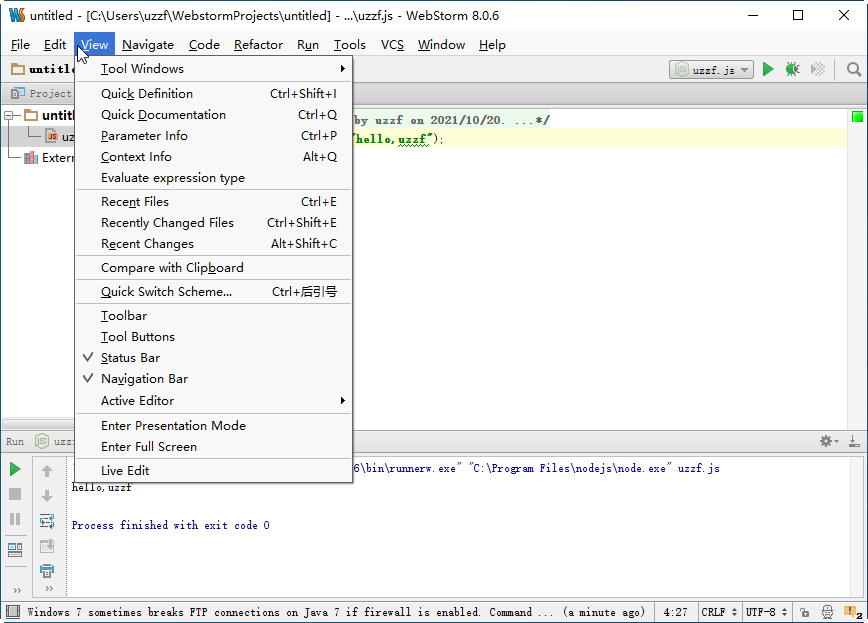
Task: Choose Evaluate expression type
Action: pyautogui.click(x=213, y=178)
